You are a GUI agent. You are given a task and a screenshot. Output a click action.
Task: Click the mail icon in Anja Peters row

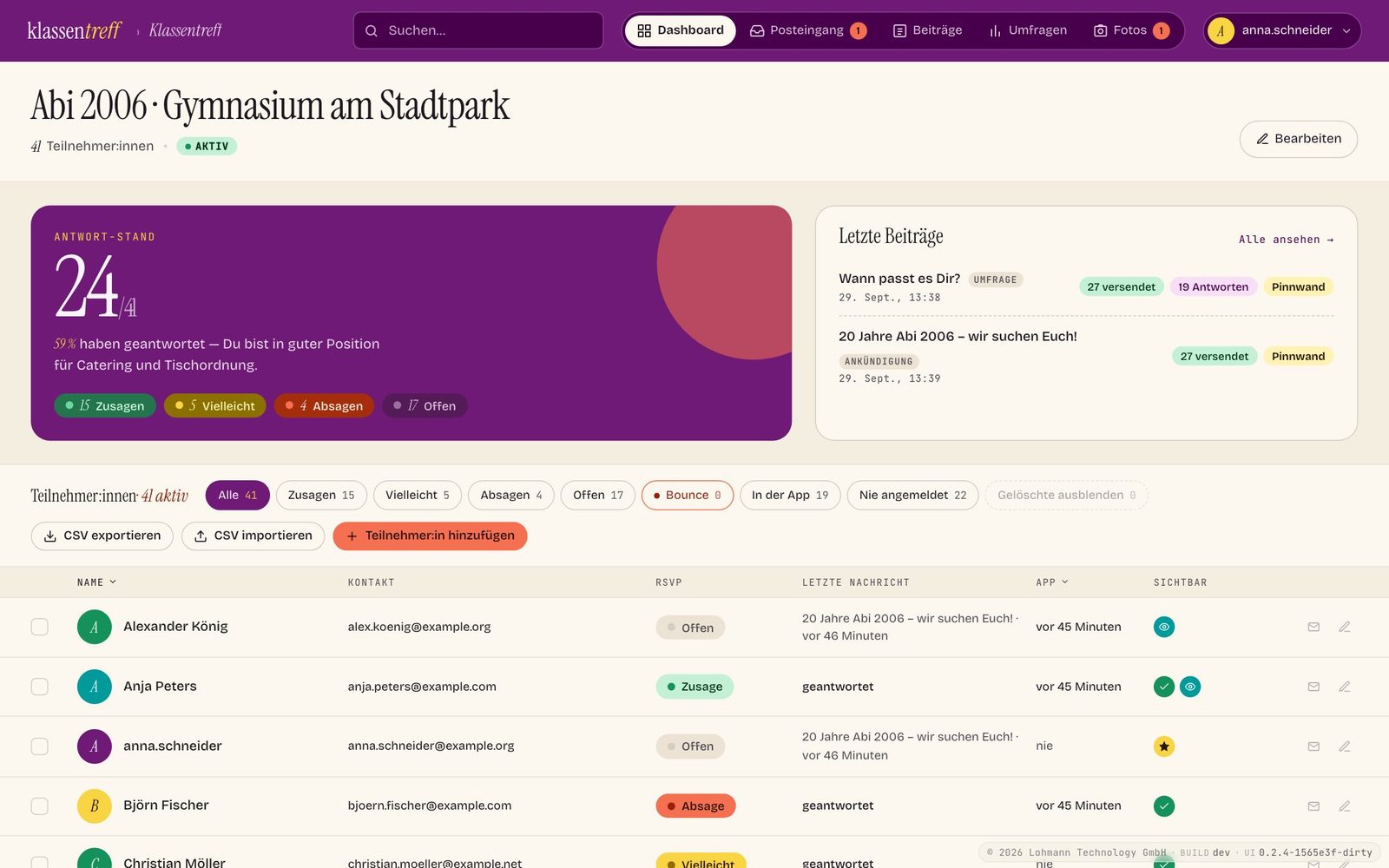point(1313,687)
